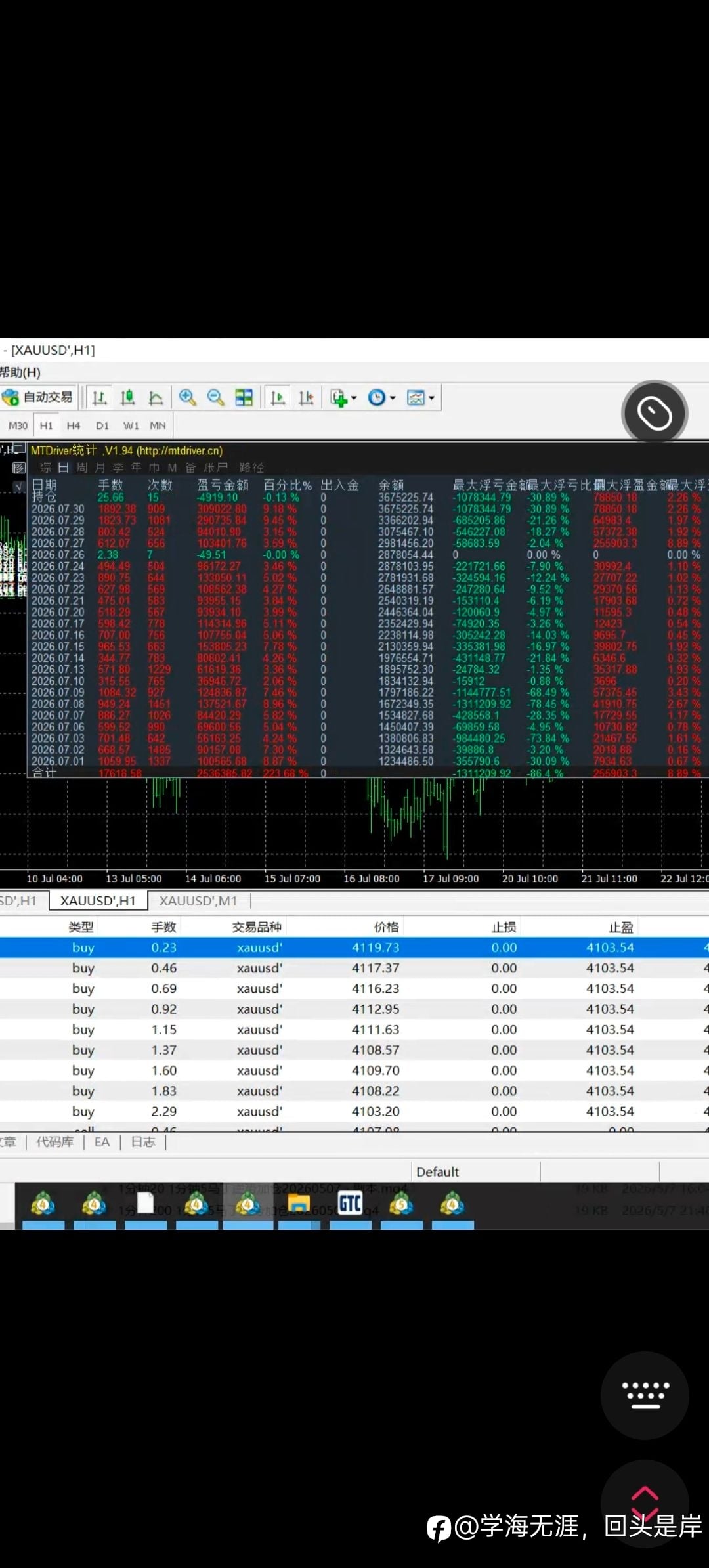Open the 代码库 code library tab

(x=54, y=1142)
